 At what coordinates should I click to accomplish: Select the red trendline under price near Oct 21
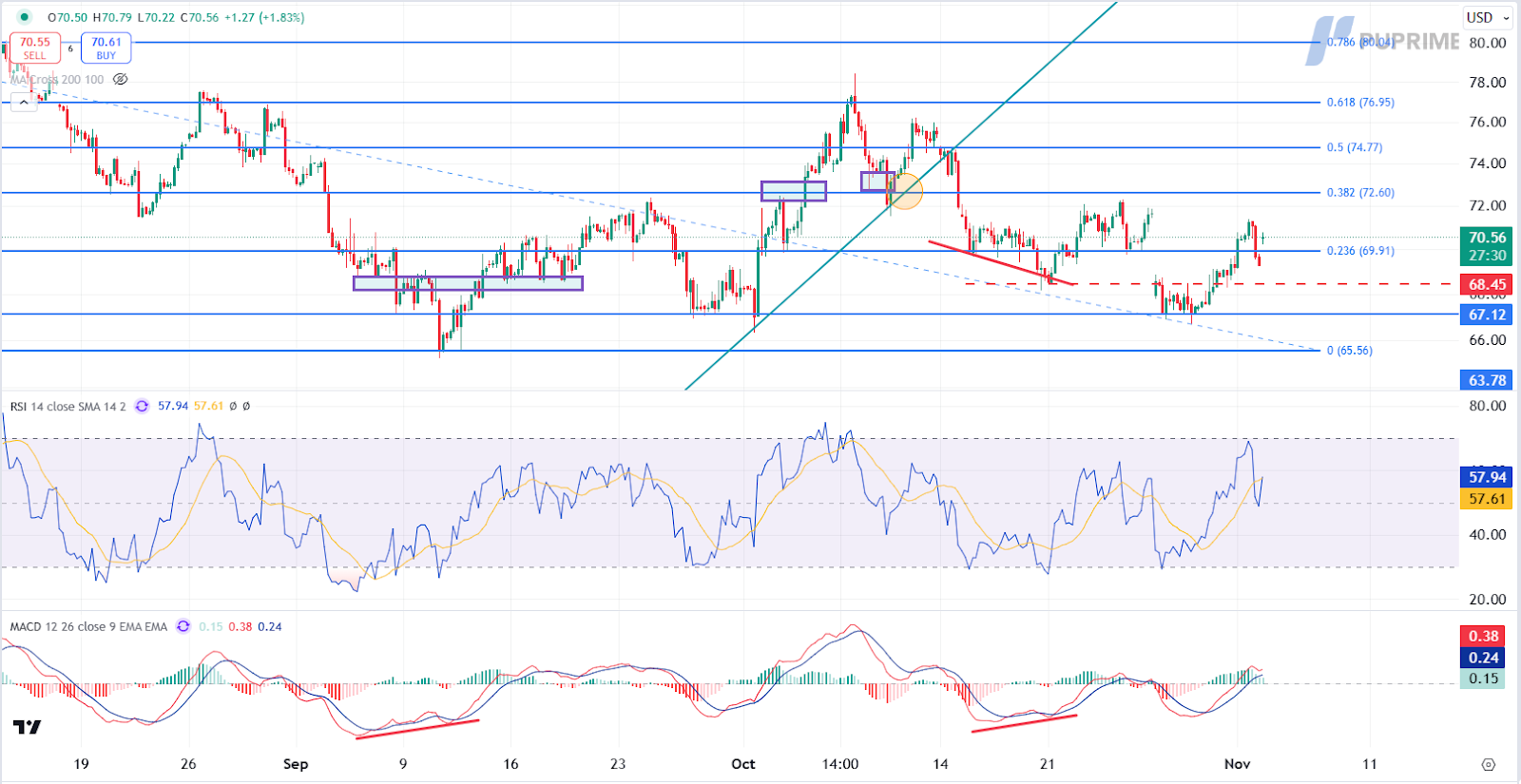[x=1001, y=263]
